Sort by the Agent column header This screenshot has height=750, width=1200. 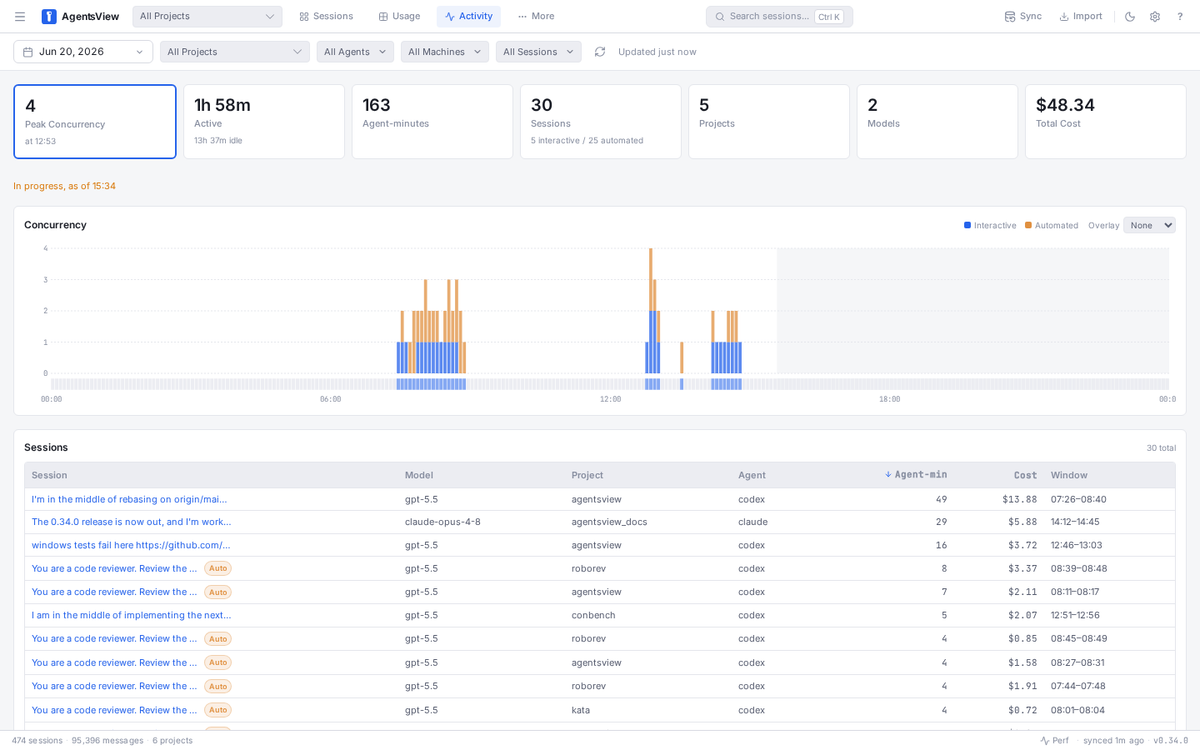coord(752,475)
